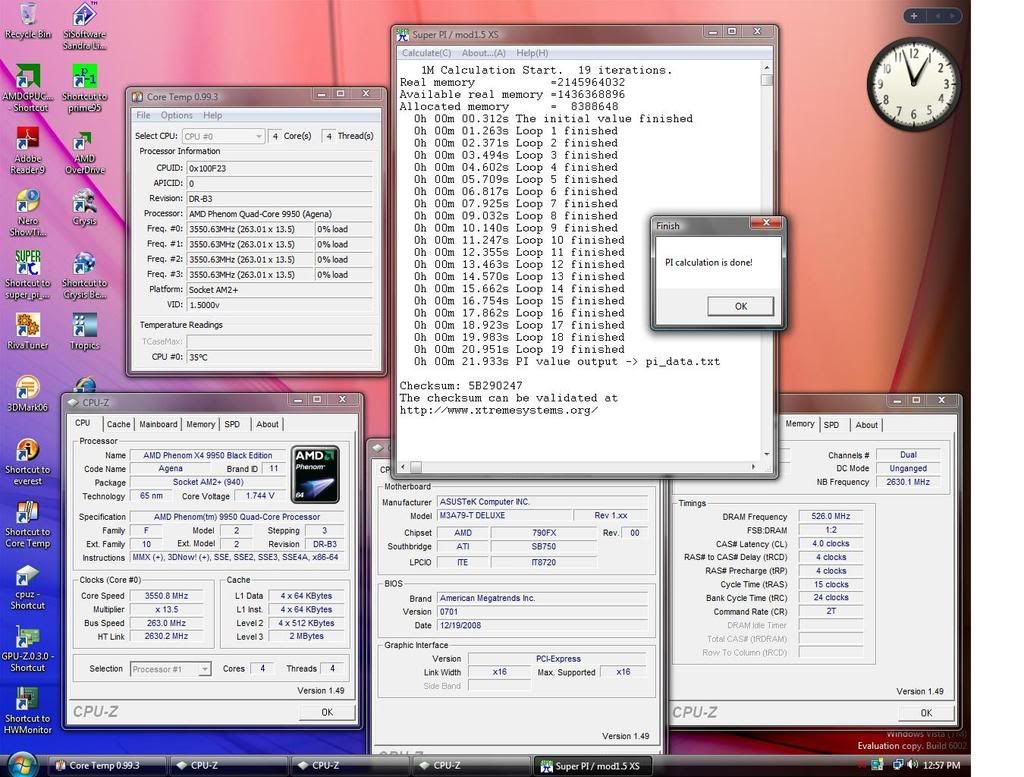
Task: Click Super PI / mod1.5 XS taskbar button
Action: tap(593, 765)
